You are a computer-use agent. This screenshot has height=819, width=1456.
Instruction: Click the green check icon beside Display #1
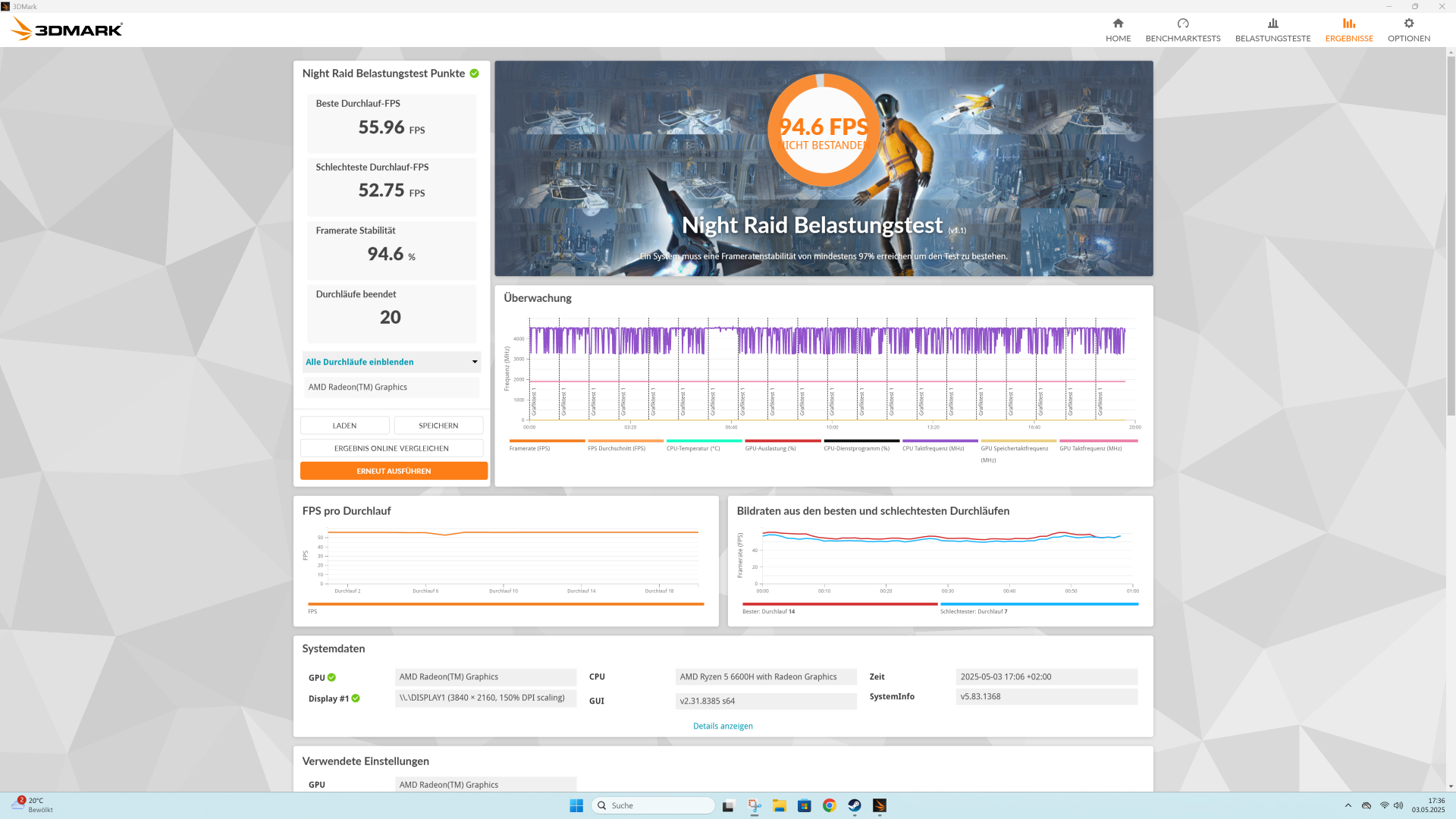356,698
